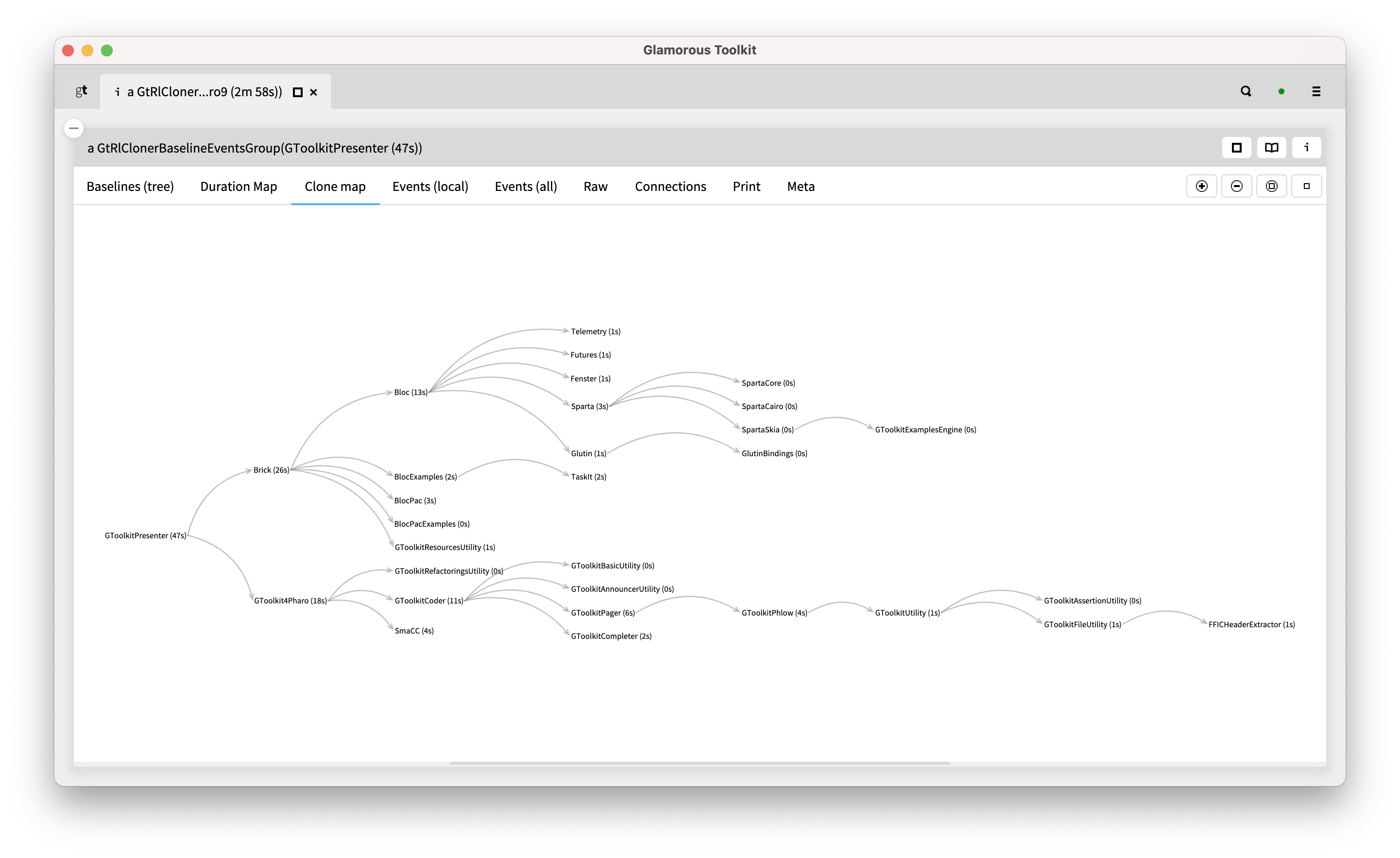The image size is (1400, 858).
Task: Reset clone map zoom to actual size
Action: pos(1306,186)
